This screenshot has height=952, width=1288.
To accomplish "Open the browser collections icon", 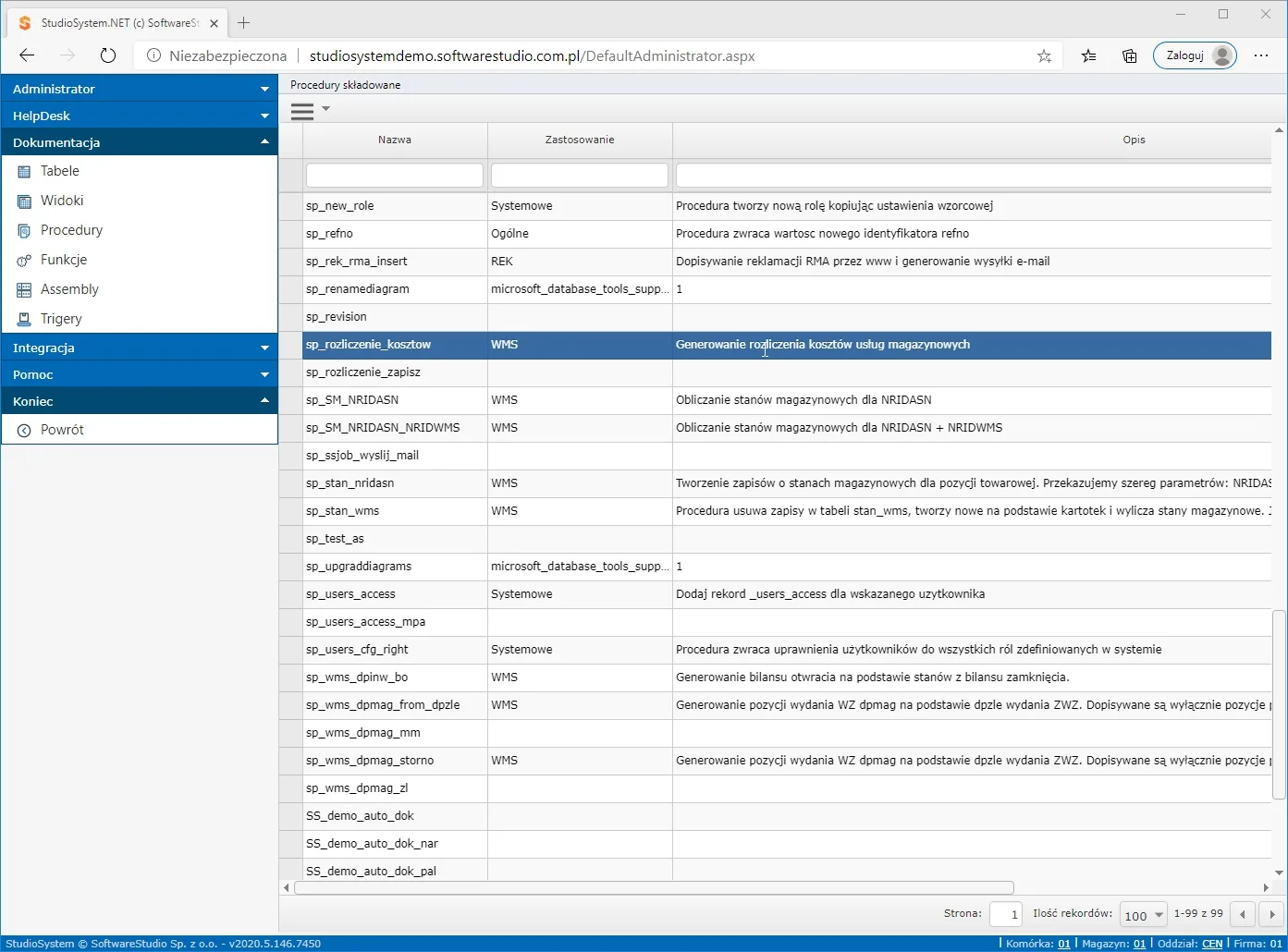I will [x=1130, y=55].
